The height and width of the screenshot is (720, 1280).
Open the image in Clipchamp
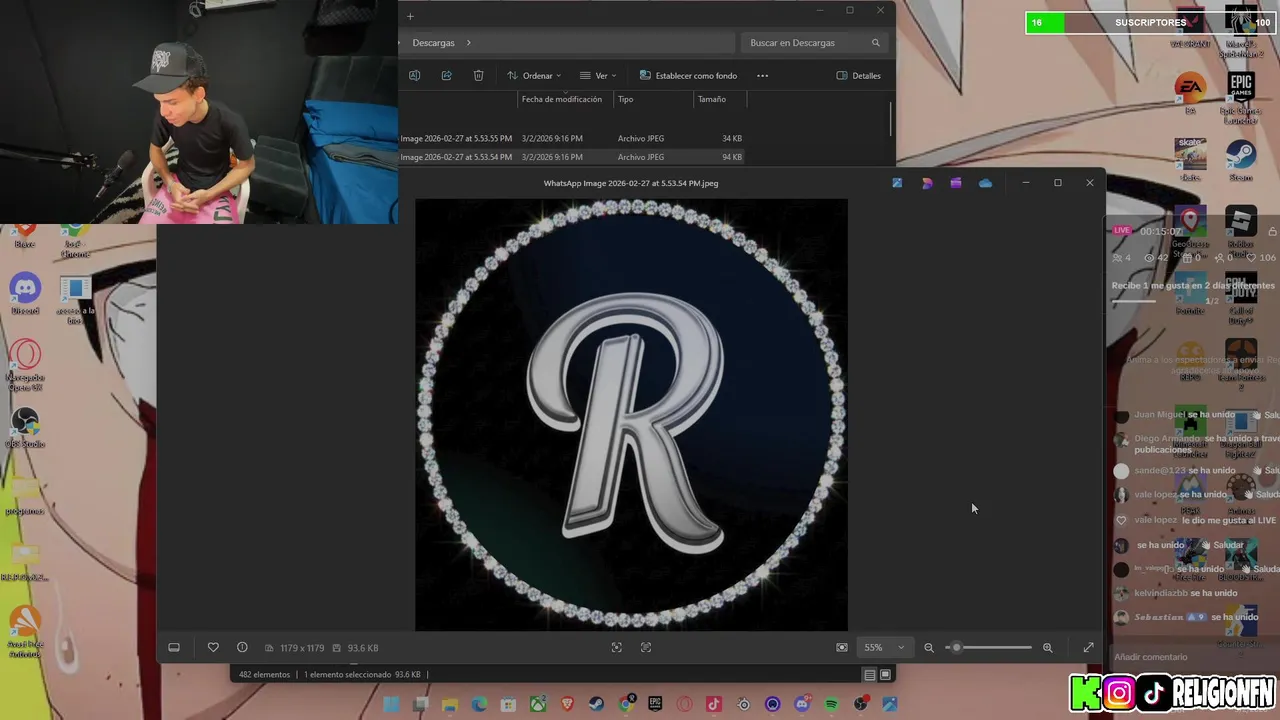(x=956, y=183)
